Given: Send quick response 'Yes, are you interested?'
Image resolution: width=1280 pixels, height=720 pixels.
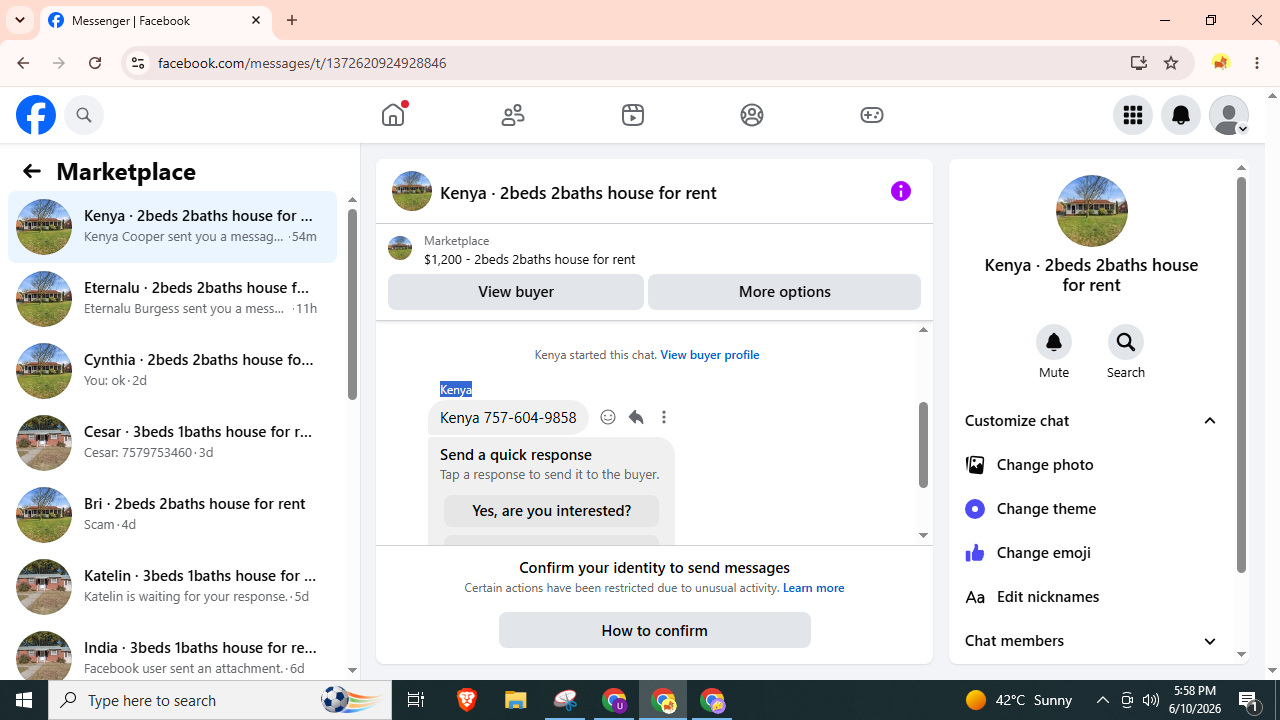Looking at the screenshot, I should click(552, 511).
